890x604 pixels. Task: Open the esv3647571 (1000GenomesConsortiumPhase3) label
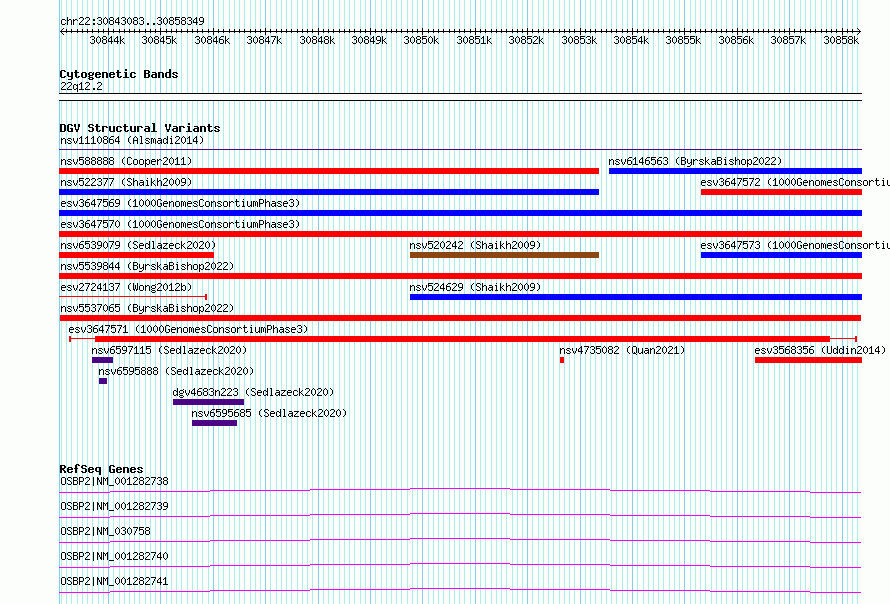click(x=188, y=329)
